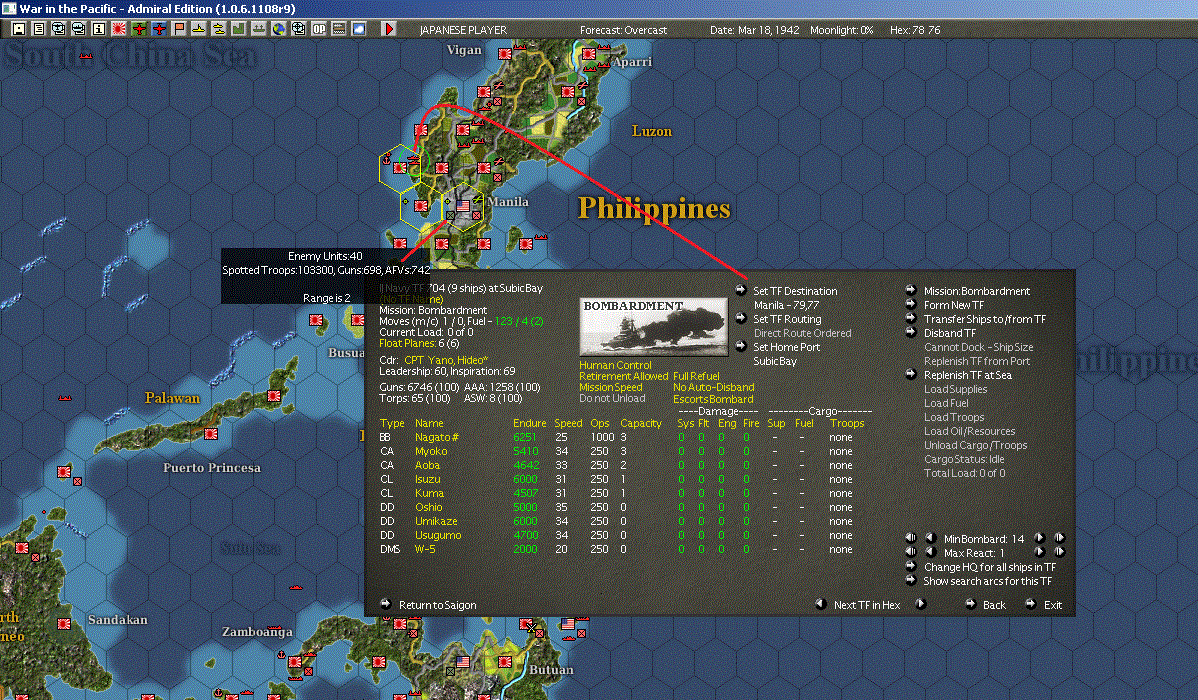Click the green industry toolbar icon
The height and width of the screenshot is (700, 1198).
pos(238,29)
